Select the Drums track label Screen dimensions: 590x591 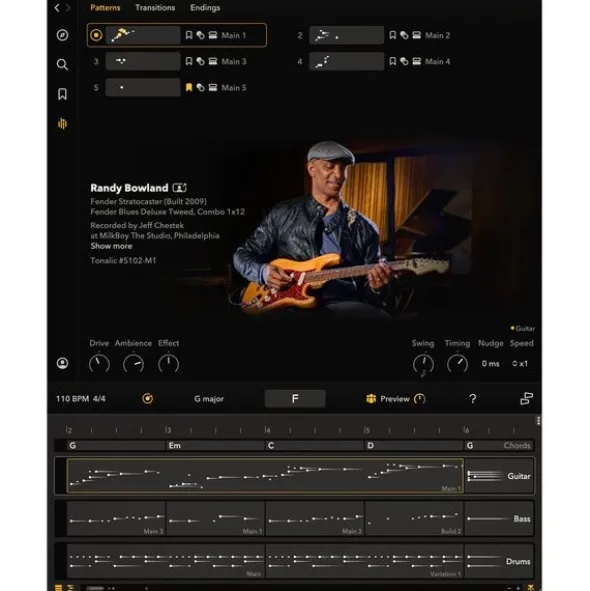518,562
